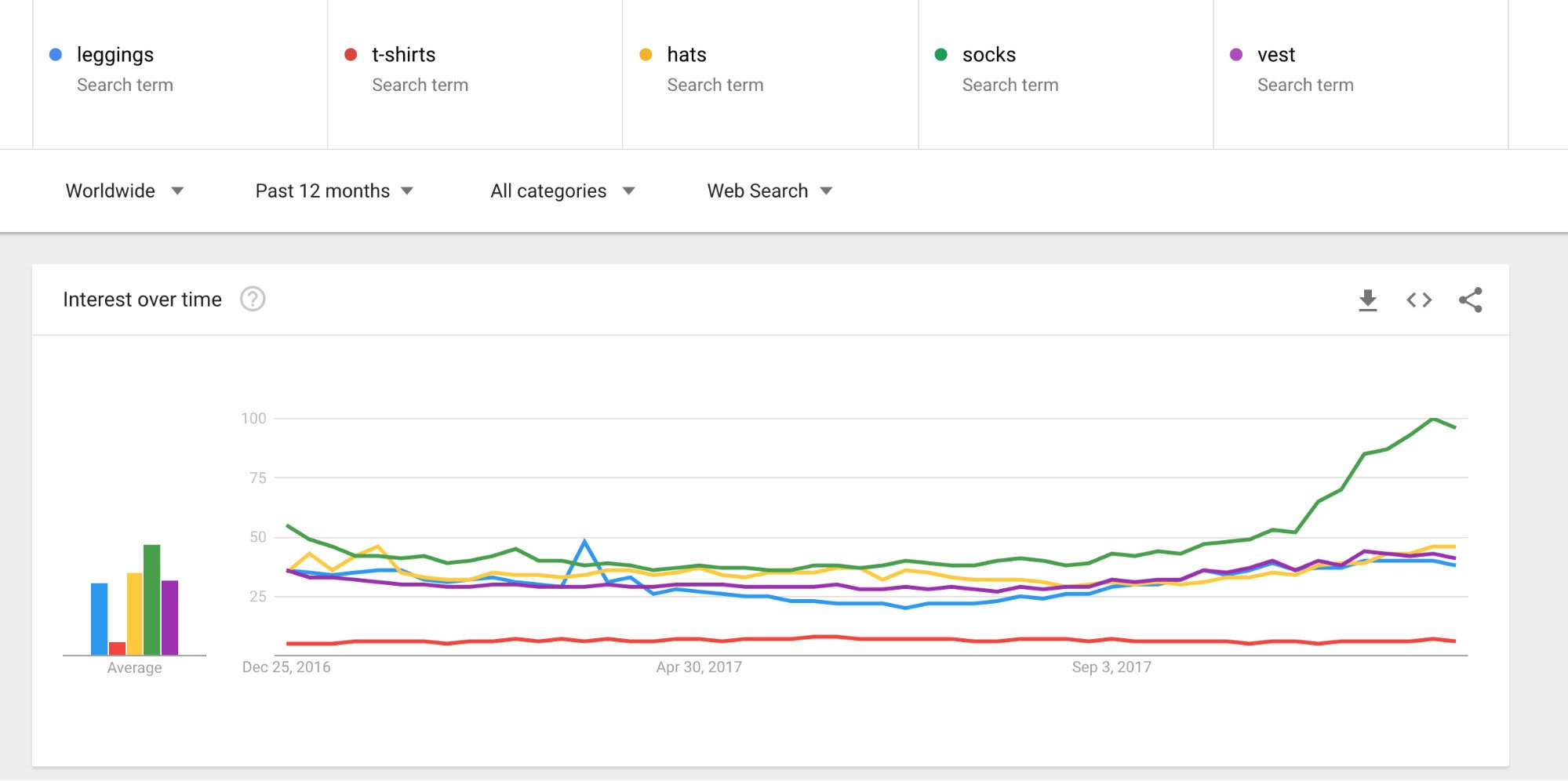Viewport: 1568px width, 781px height.
Task: Click the red dot next to t-shirts
Action: click(351, 54)
